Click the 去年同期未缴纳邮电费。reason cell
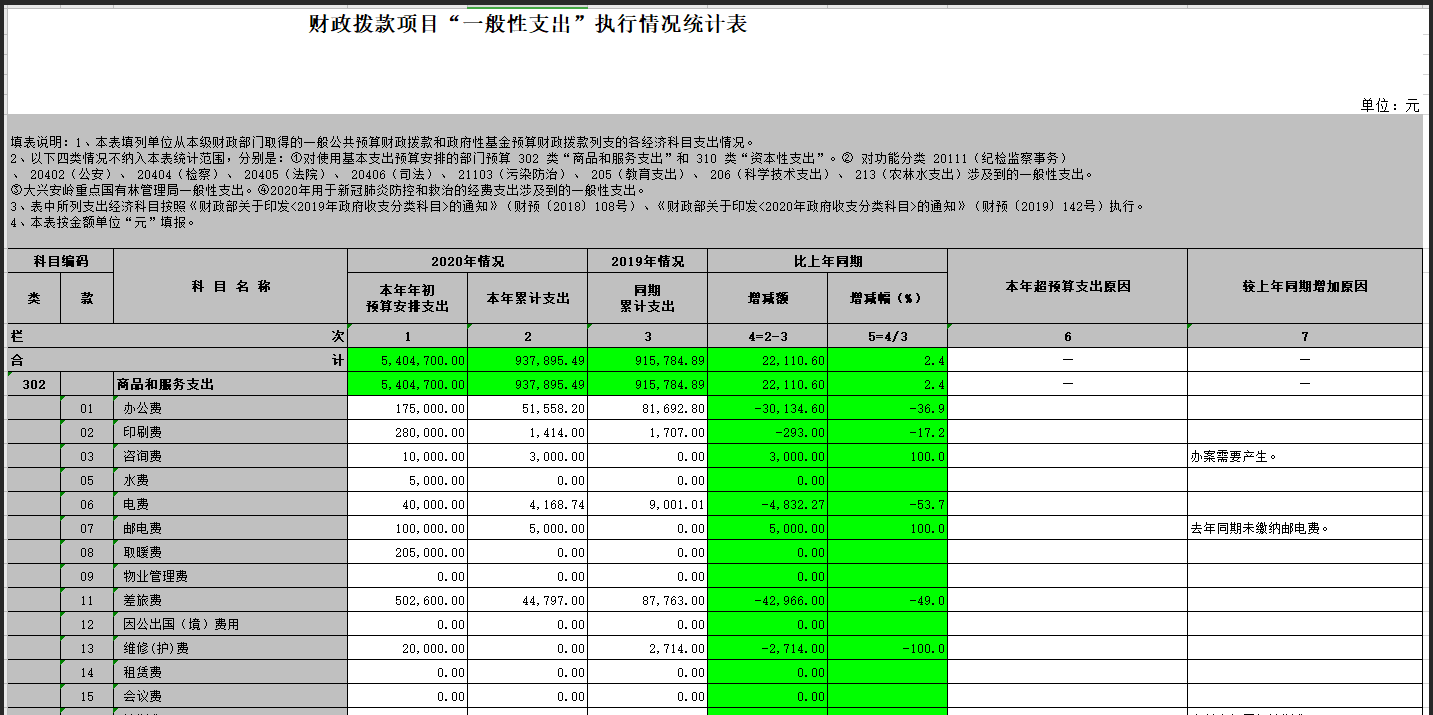Viewport: 1433px width, 715px height. (1305, 528)
